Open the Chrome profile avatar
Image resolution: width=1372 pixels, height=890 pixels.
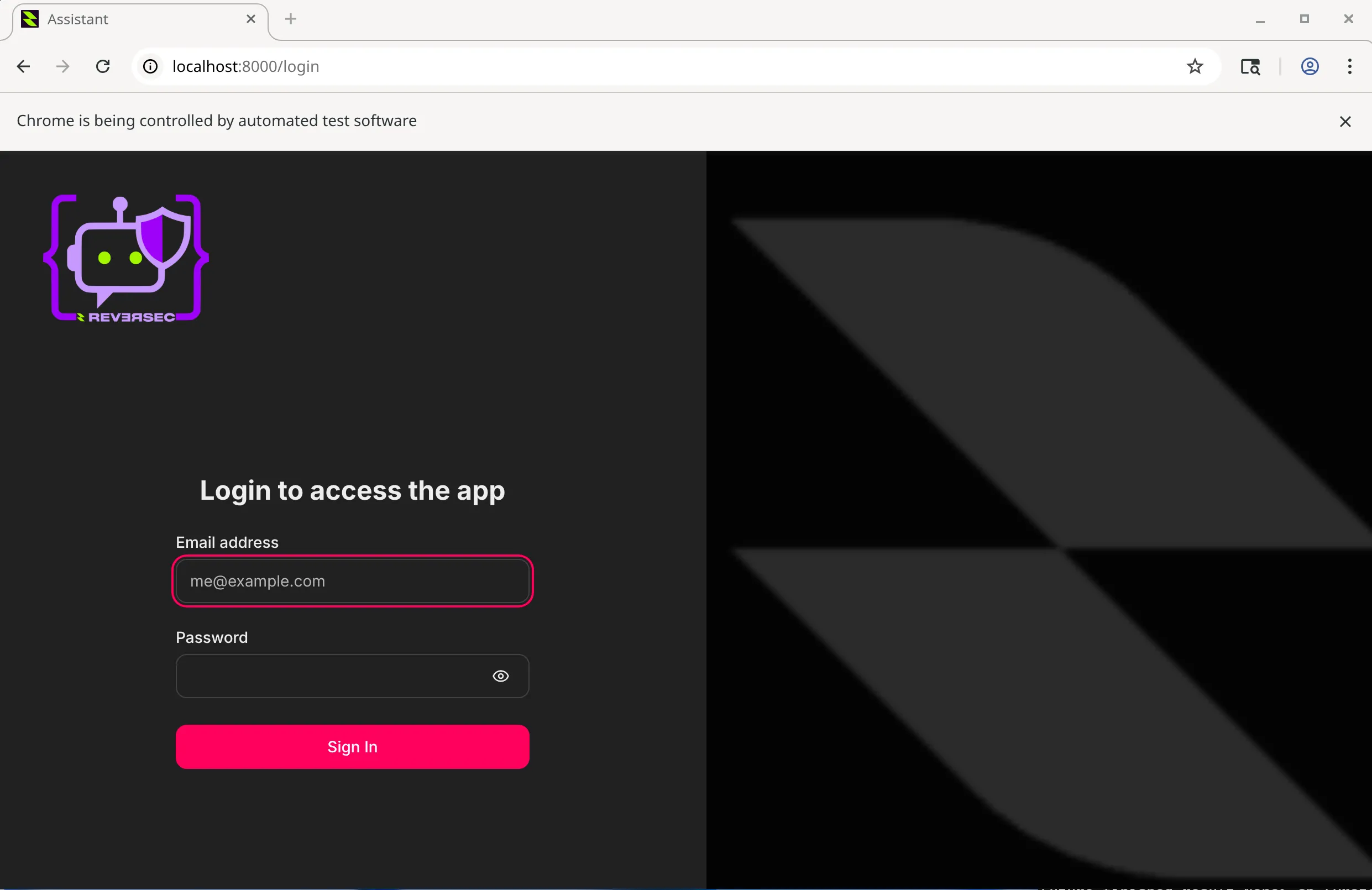tap(1310, 66)
